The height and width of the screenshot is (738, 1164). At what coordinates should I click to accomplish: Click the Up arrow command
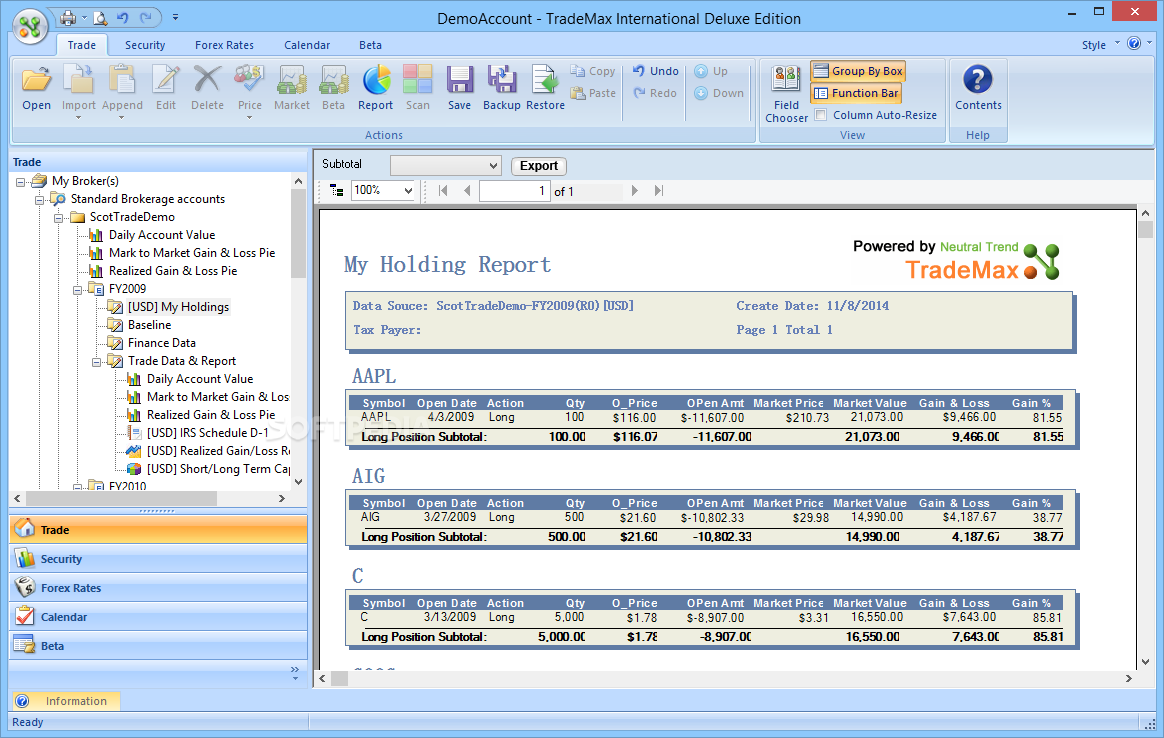tap(711, 71)
